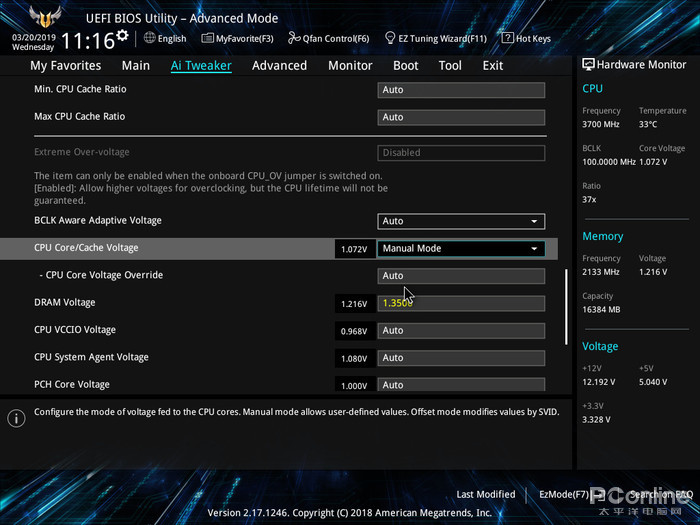Click the 100.0000 MHz BCLK value
The image size is (700, 525).
pyautogui.click(x=608, y=162)
